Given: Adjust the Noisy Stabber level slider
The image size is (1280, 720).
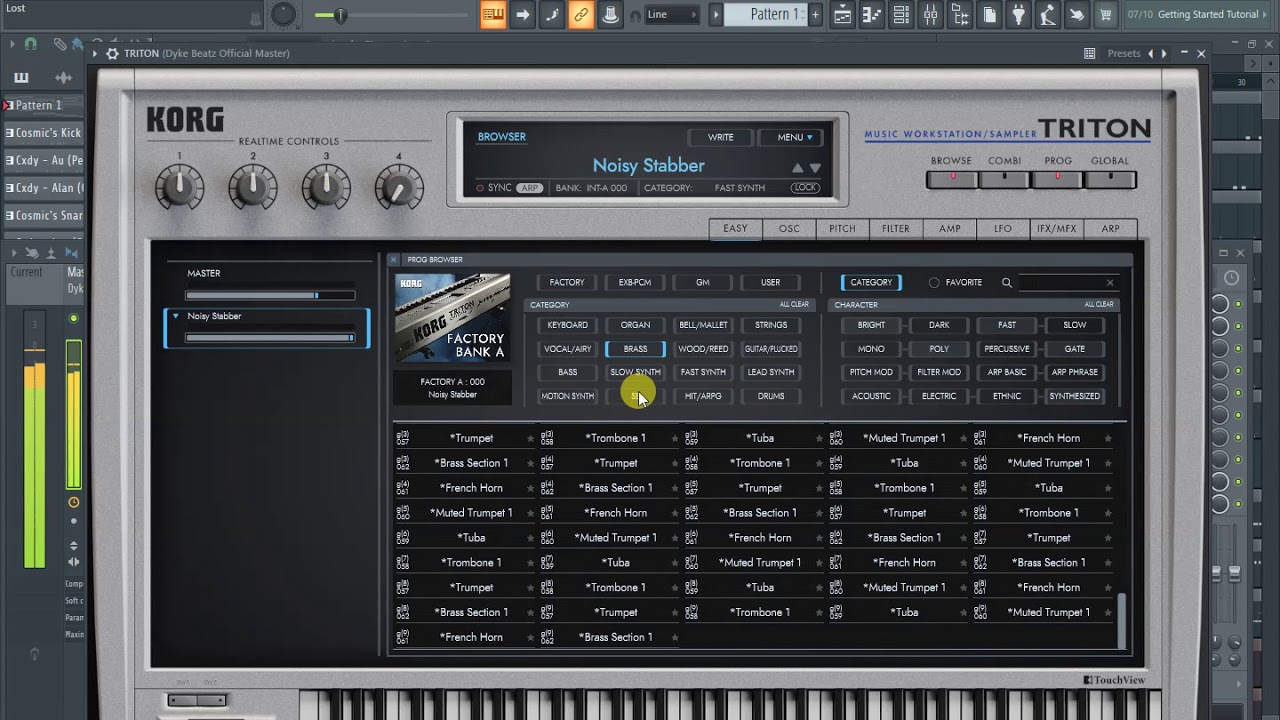Looking at the screenshot, I should pyautogui.click(x=270, y=338).
